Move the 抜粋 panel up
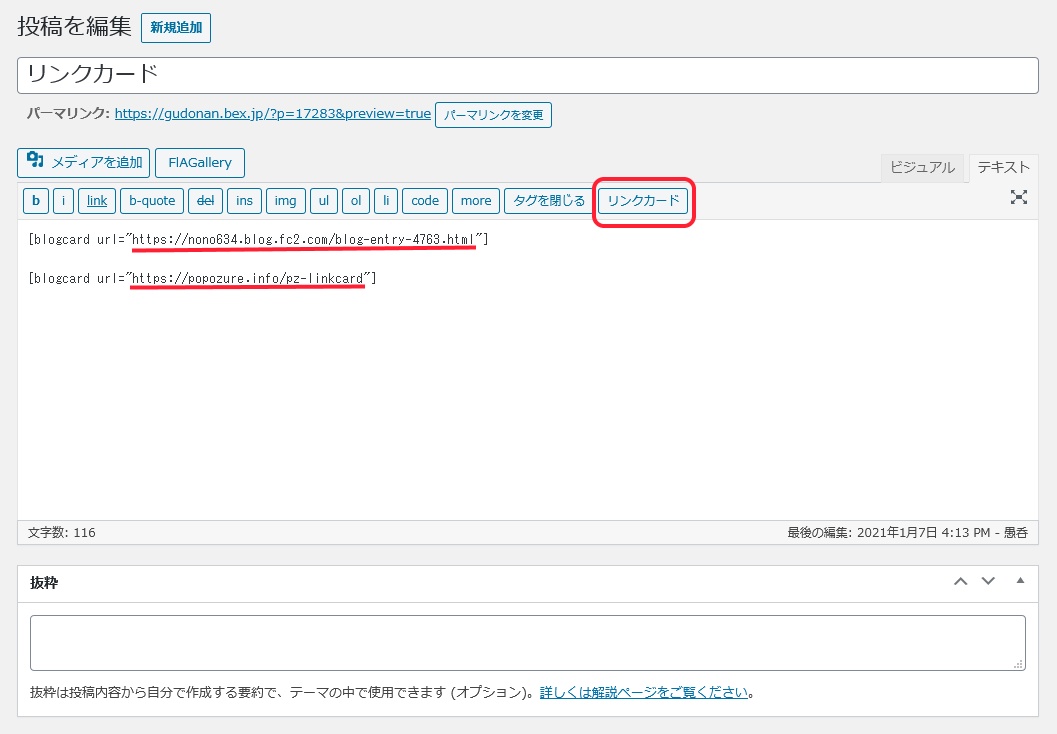1057x734 pixels. click(x=960, y=581)
